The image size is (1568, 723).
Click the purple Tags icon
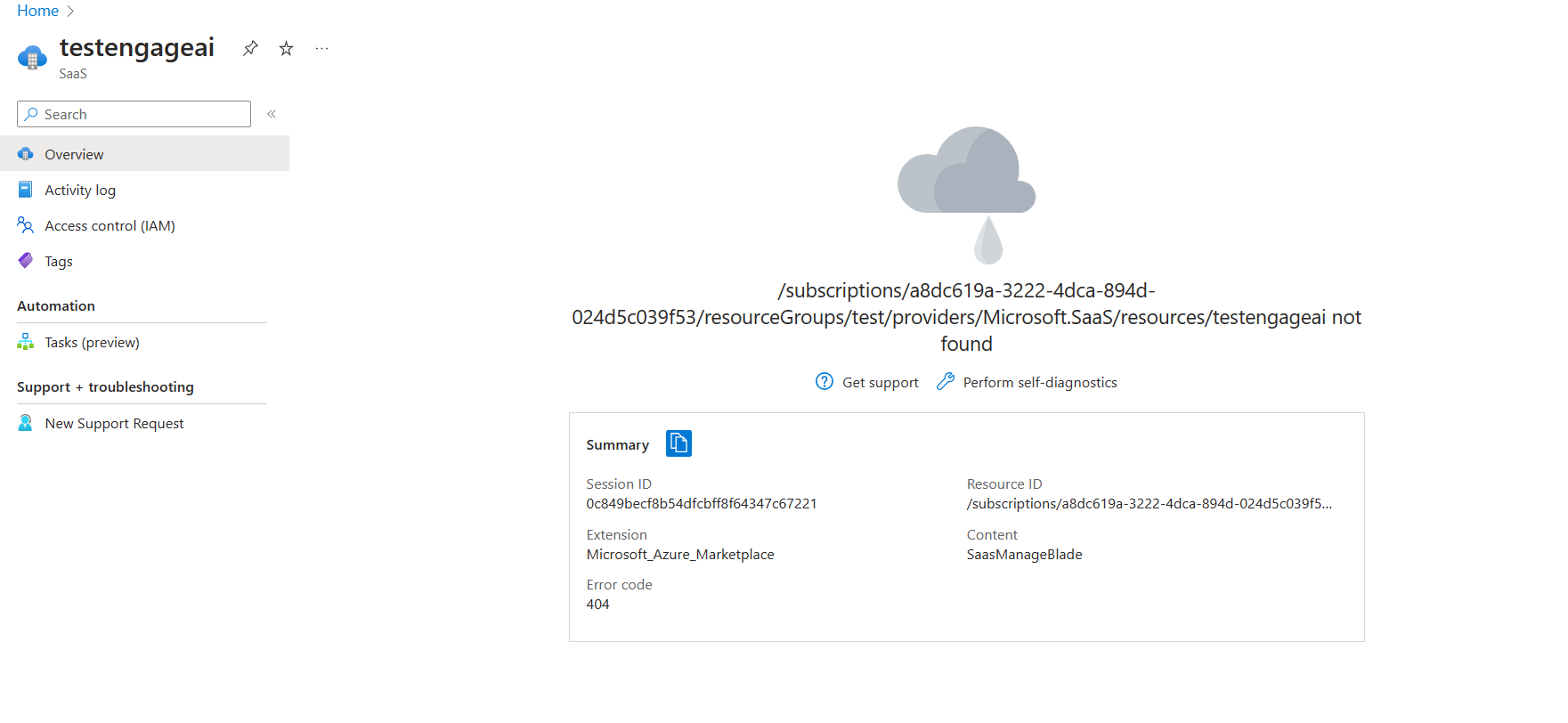pyautogui.click(x=26, y=261)
